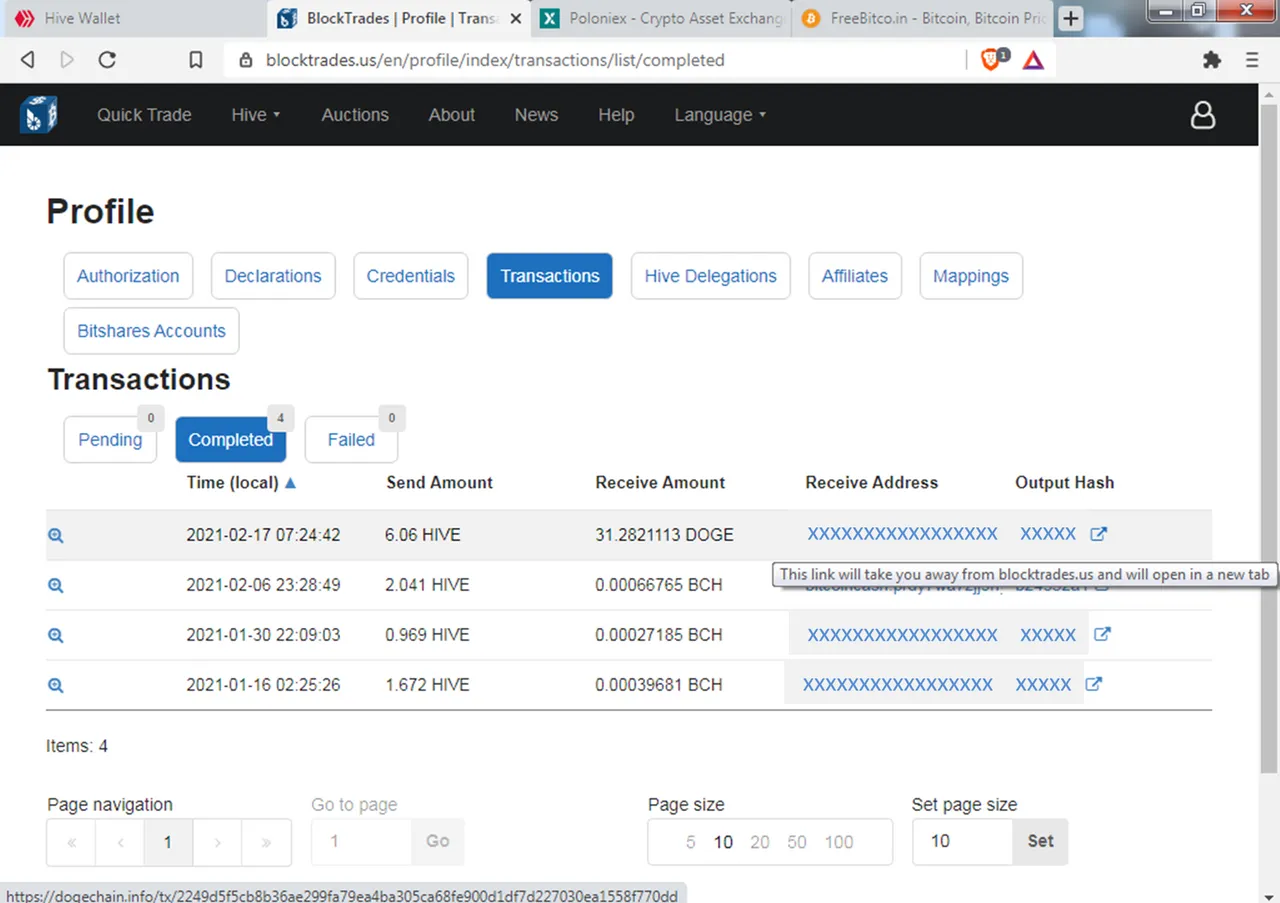Reload the page with the refresh icon

point(107,60)
